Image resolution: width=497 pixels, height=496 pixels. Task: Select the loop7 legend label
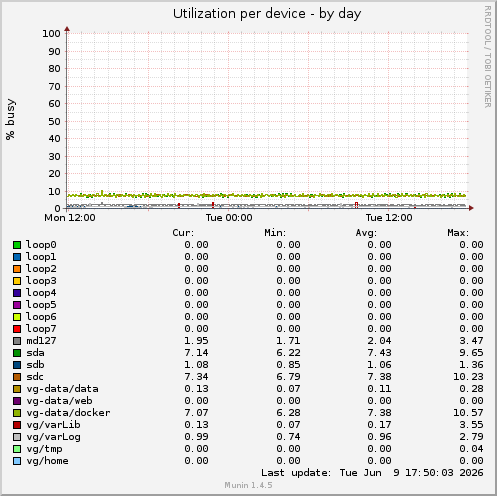tap(41, 329)
